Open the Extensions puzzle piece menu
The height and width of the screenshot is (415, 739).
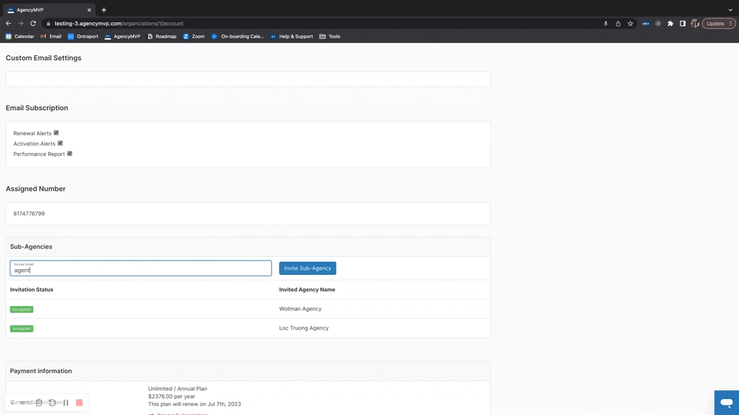pos(670,24)
